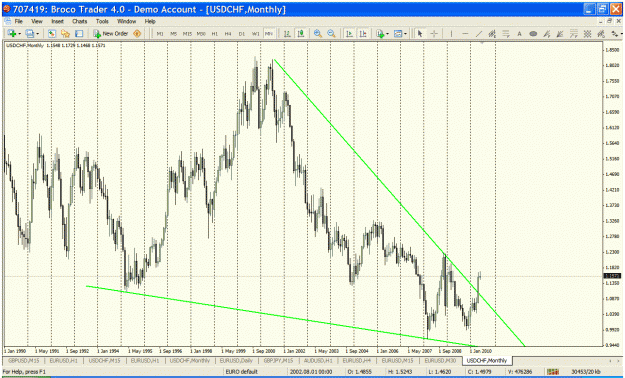Click the 30453/20 kb traffic indicator

[585, 372]
